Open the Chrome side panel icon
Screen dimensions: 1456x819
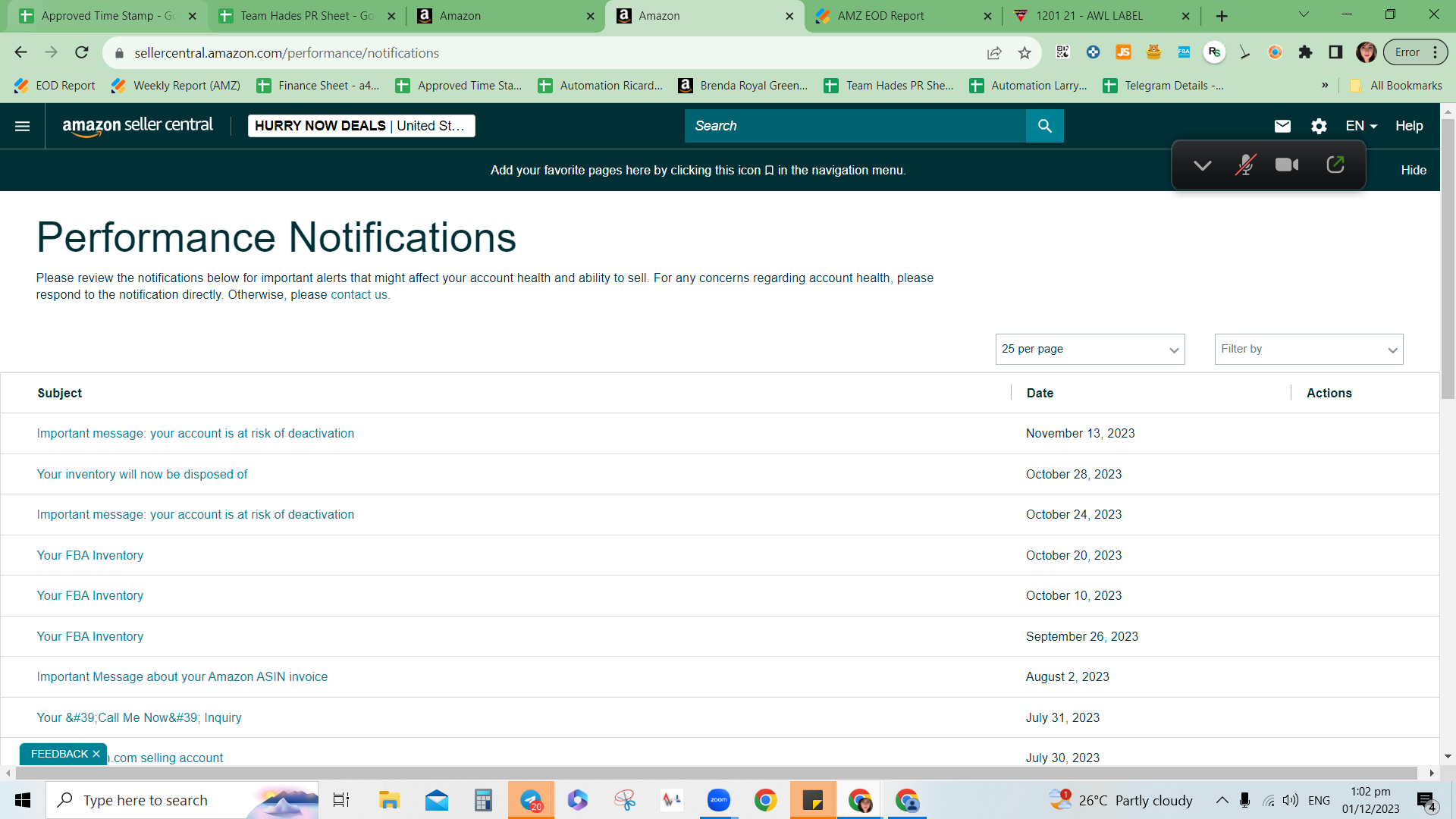(1335, 52)
